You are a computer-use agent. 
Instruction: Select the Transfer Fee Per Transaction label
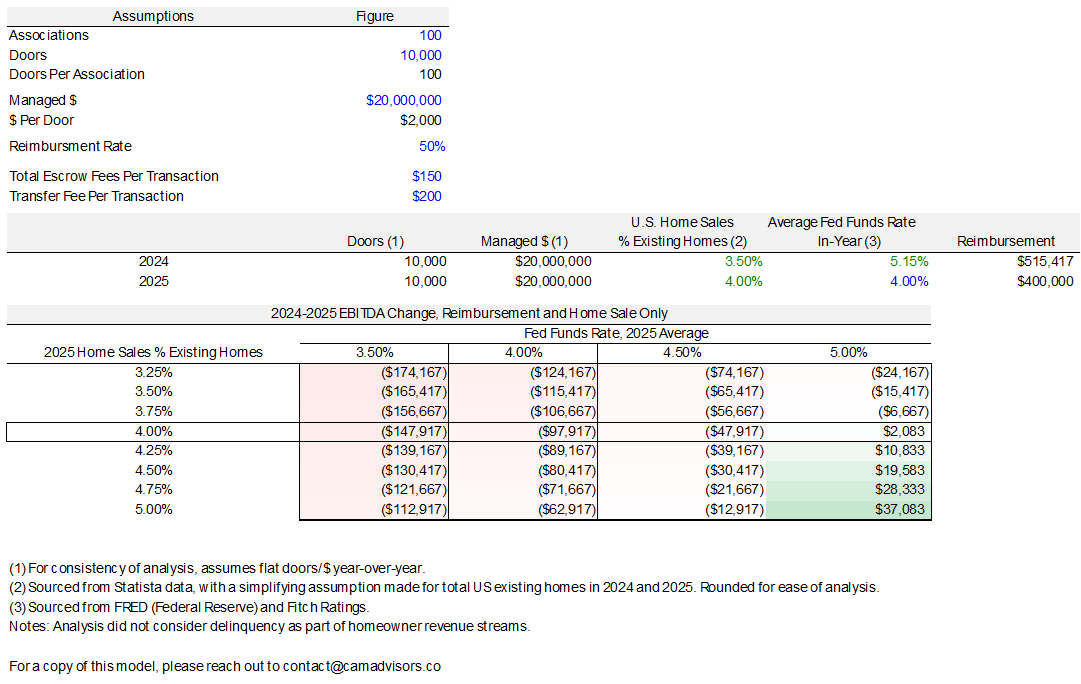pos(97,197)
